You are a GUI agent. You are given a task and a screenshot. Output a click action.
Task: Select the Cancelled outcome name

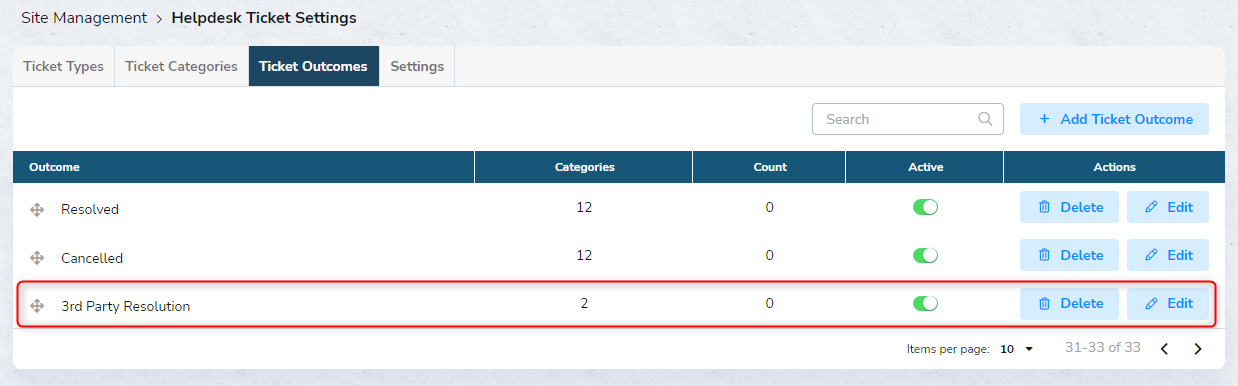point(92,257)
